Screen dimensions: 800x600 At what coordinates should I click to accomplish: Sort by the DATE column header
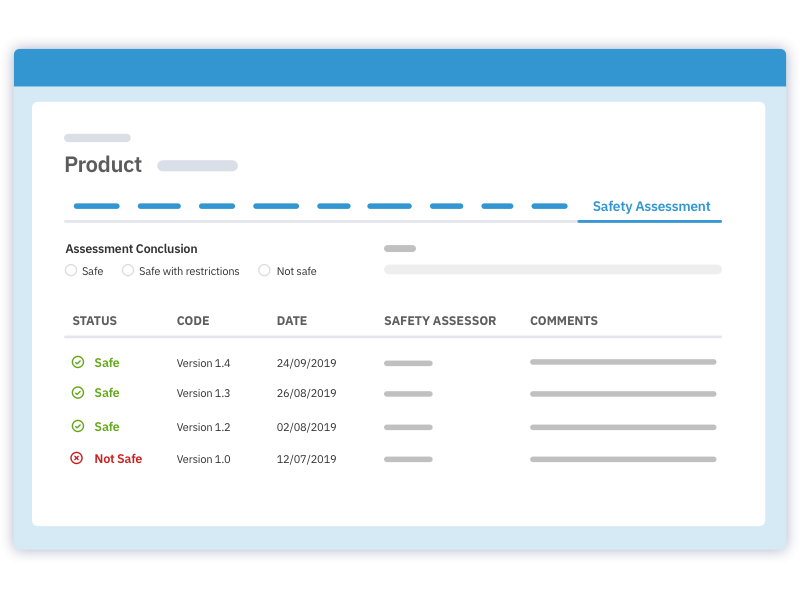point(292,321)
